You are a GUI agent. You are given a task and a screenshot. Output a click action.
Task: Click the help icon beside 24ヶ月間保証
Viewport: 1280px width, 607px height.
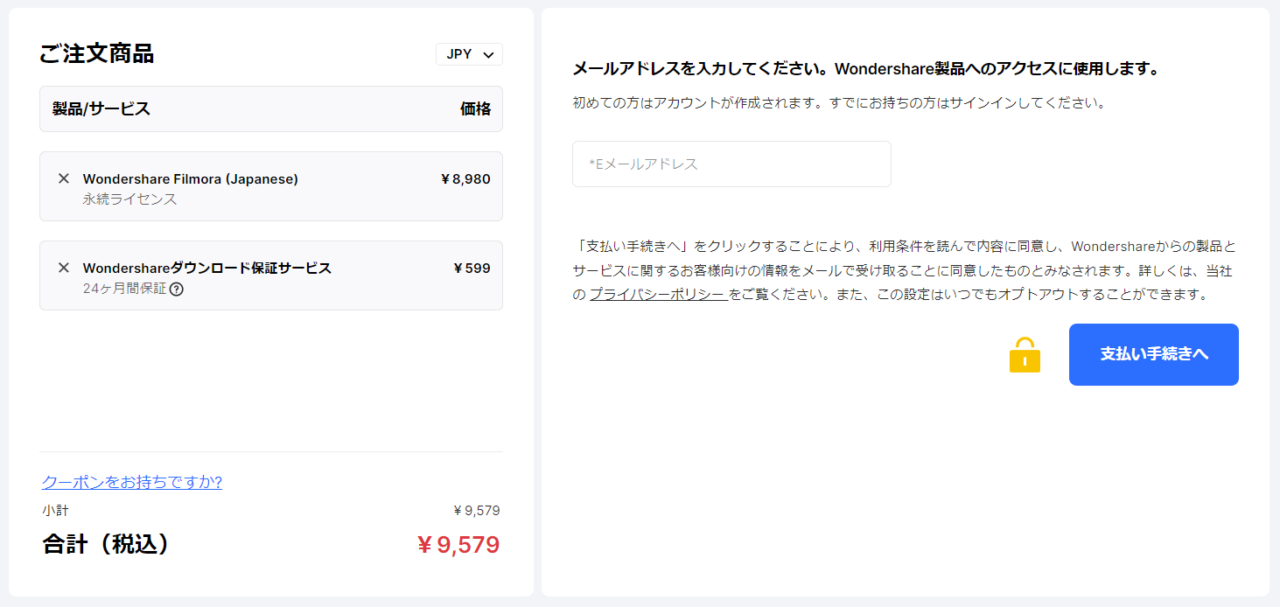[x=177, y=289]
